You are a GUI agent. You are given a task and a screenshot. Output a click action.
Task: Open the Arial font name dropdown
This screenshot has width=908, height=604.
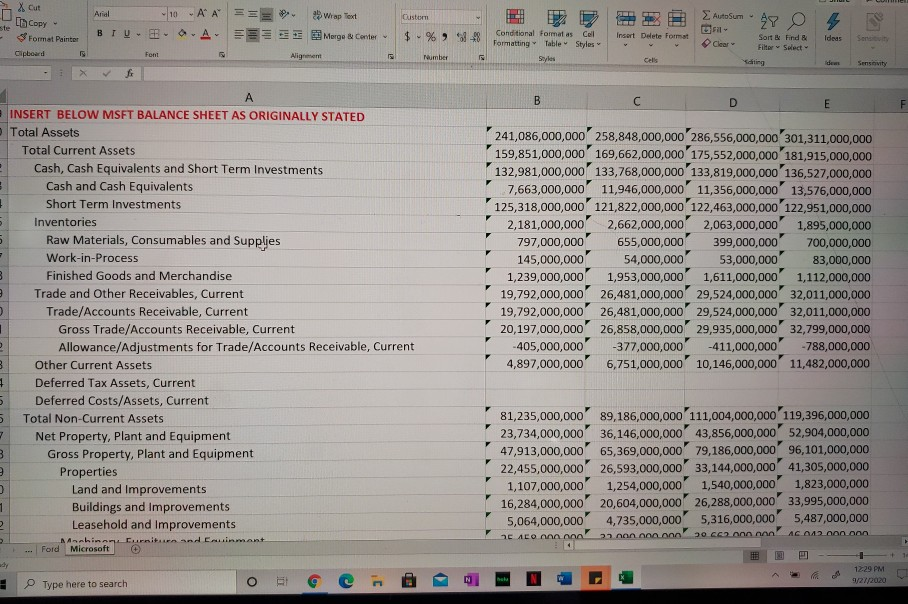[x=164, y=14]
